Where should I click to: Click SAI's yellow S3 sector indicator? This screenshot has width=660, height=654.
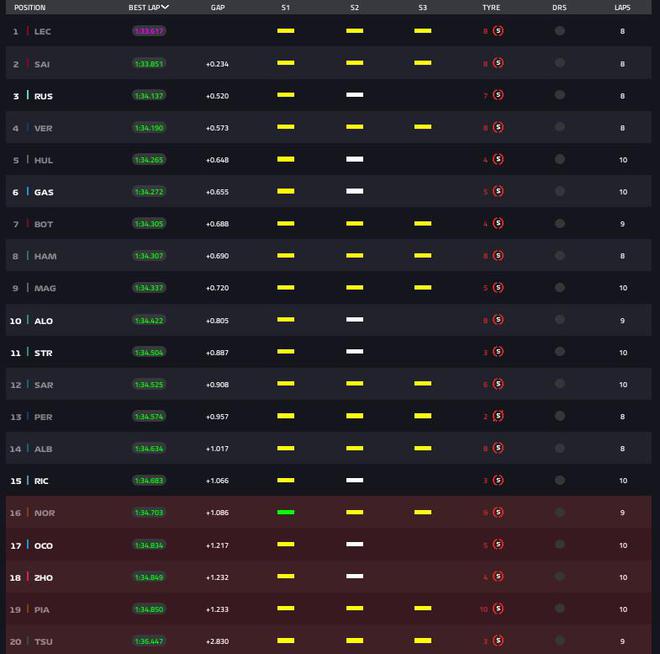423,63
